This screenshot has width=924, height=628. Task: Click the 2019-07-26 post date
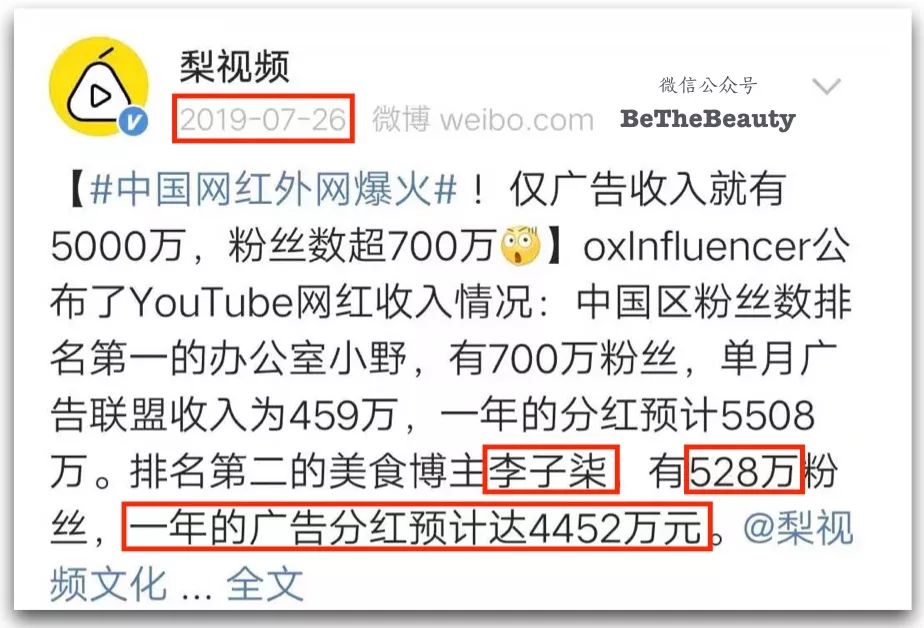[x=263, y=120]
